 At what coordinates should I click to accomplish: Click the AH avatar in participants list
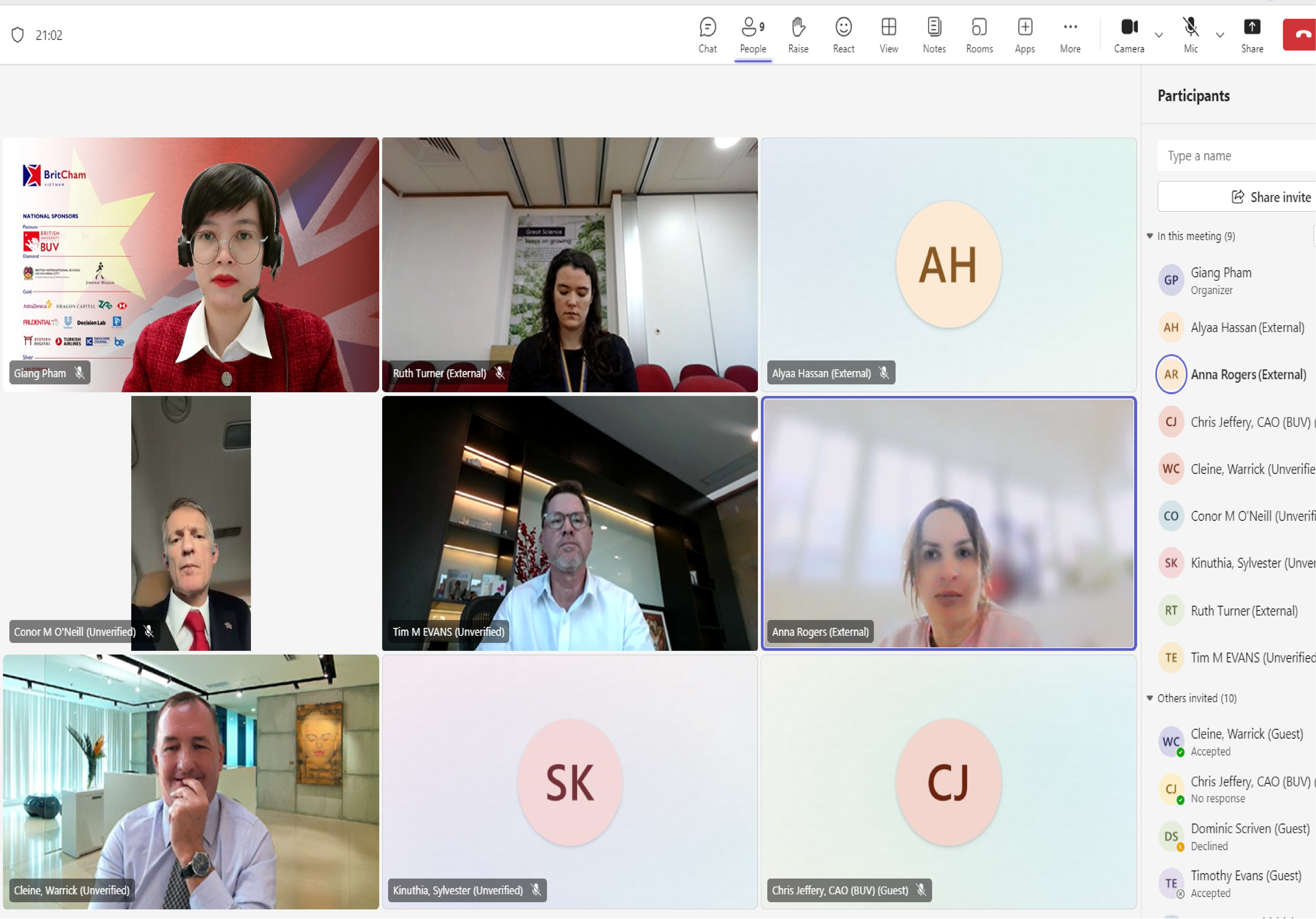tap(1171, 328)
